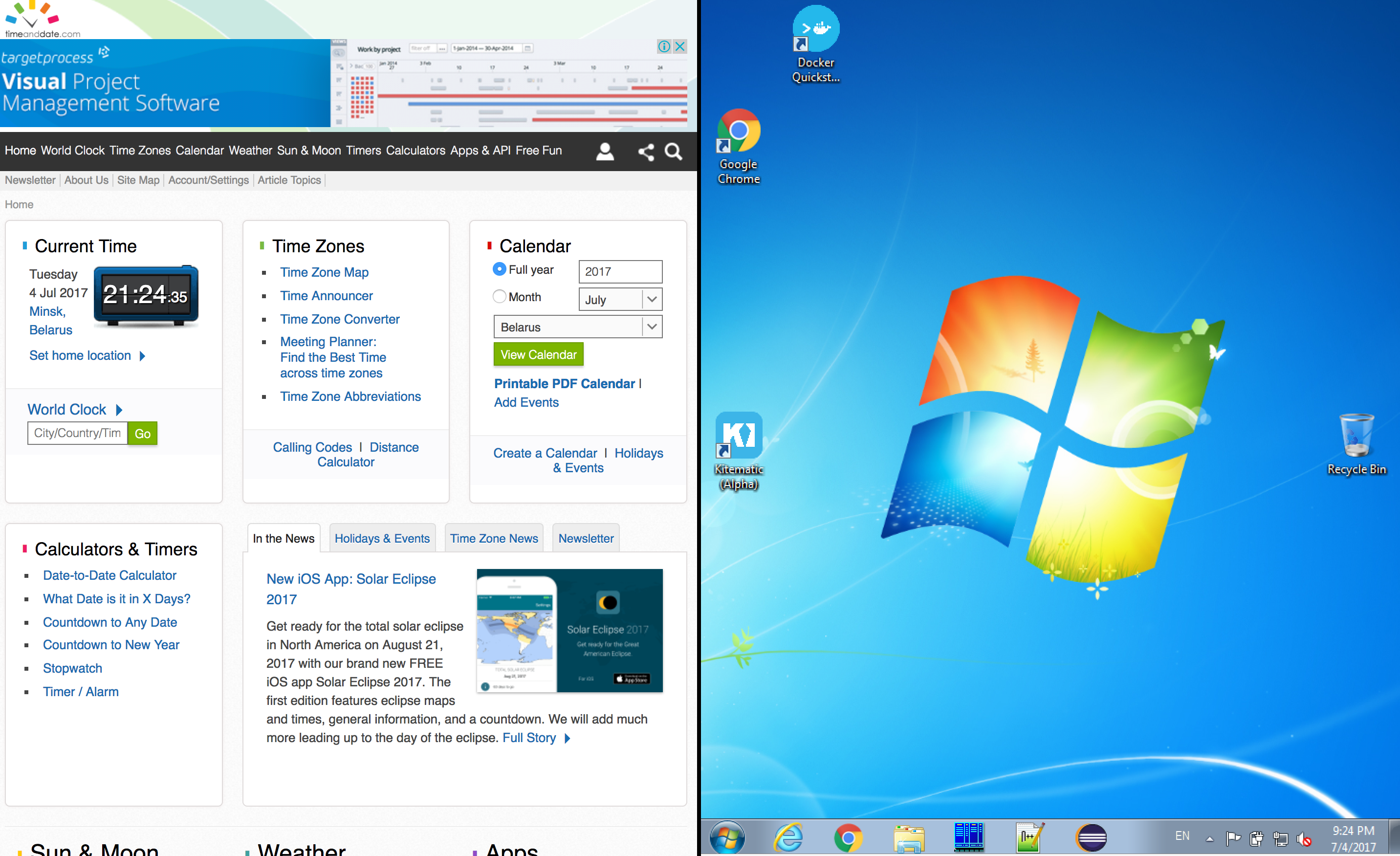Viewport: 1400px width, 856px height.
Task: Open the World Clock menu
Action: pos(73,151)
